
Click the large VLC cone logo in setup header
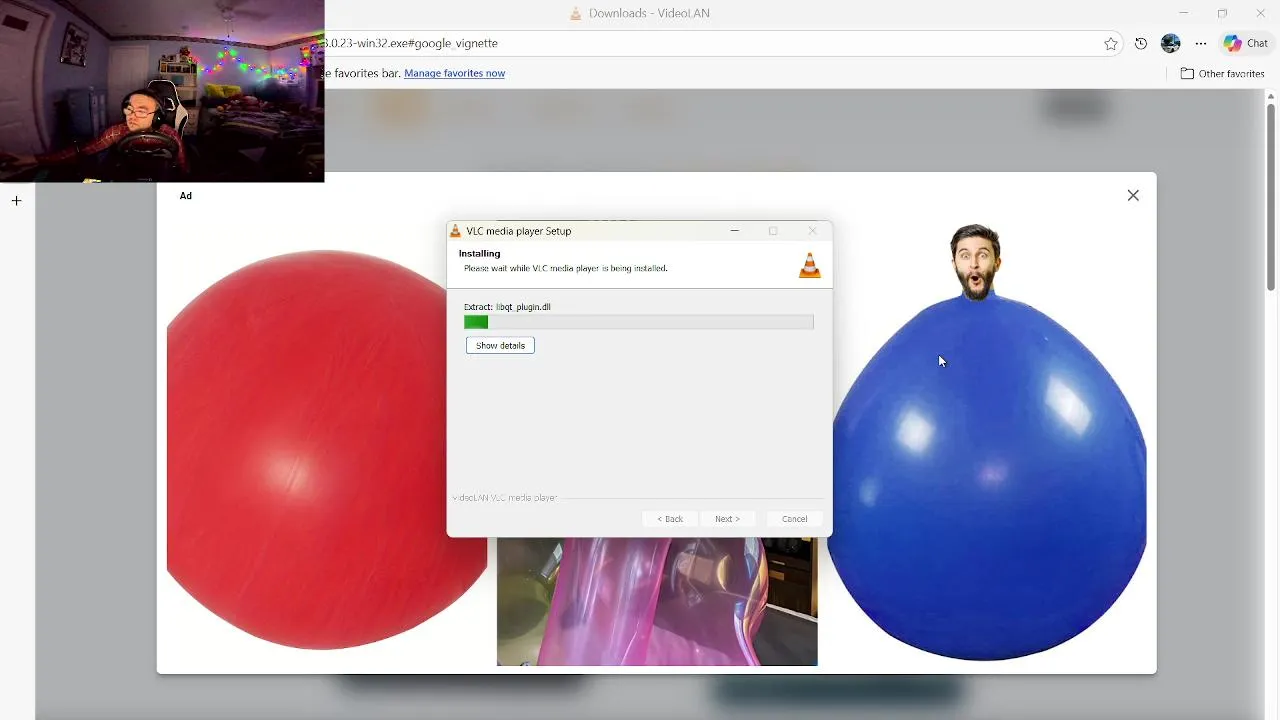pos(810,265)
